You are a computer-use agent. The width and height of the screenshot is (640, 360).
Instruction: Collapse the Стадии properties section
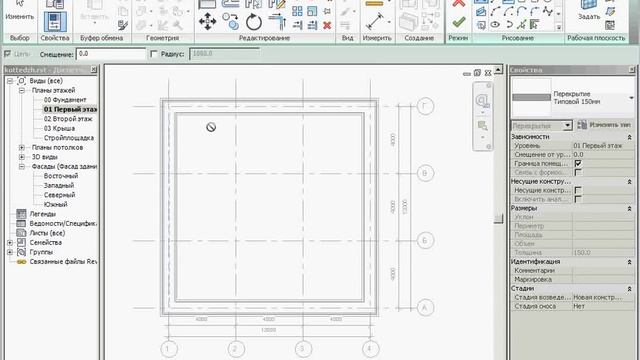coord(629,289)
